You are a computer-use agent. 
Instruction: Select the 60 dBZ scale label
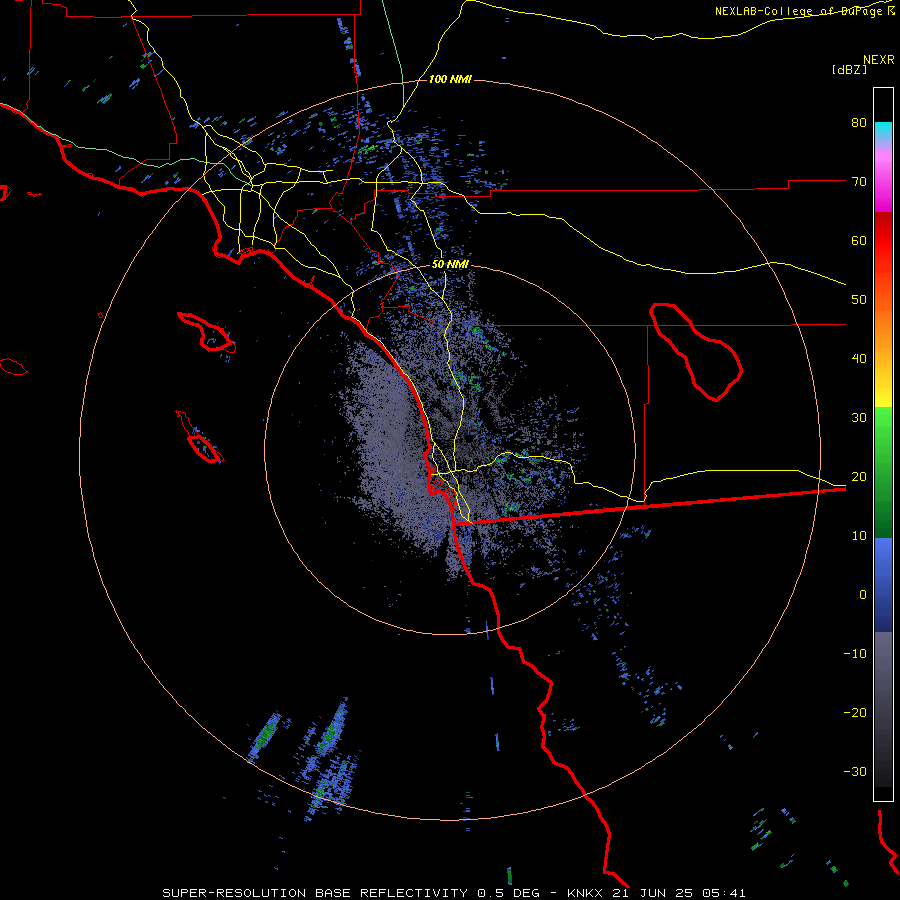point(859,240)
